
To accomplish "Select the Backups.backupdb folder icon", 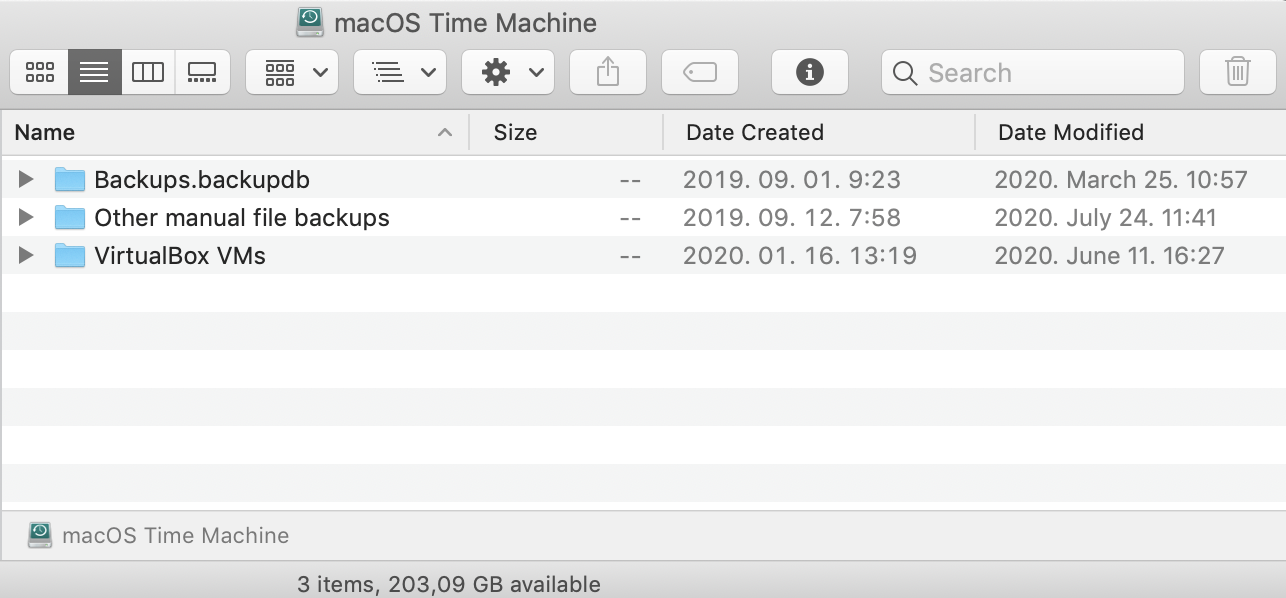I will [70, 180].
